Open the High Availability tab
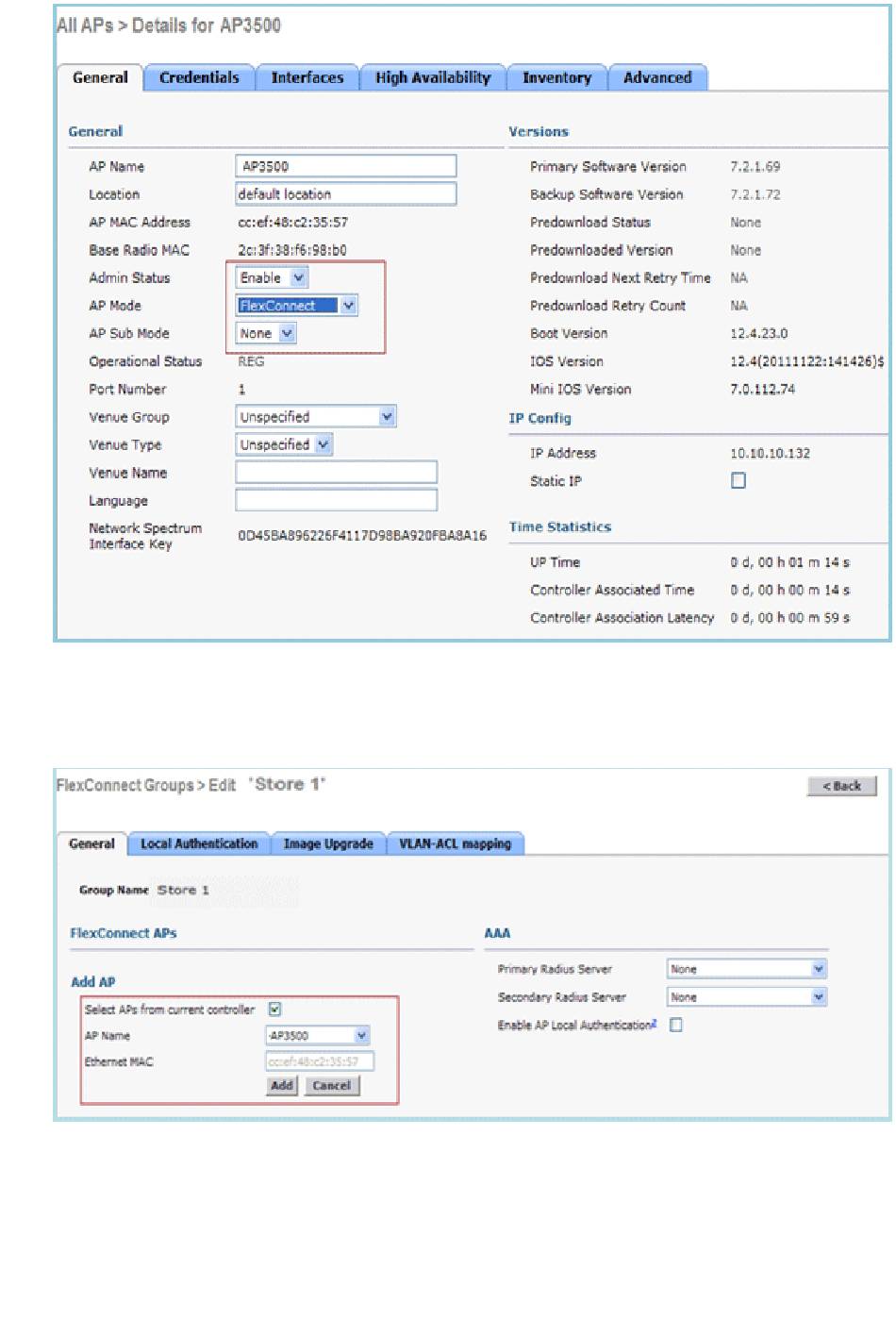Screen dimensions: 896x1319 pos(433,78)
